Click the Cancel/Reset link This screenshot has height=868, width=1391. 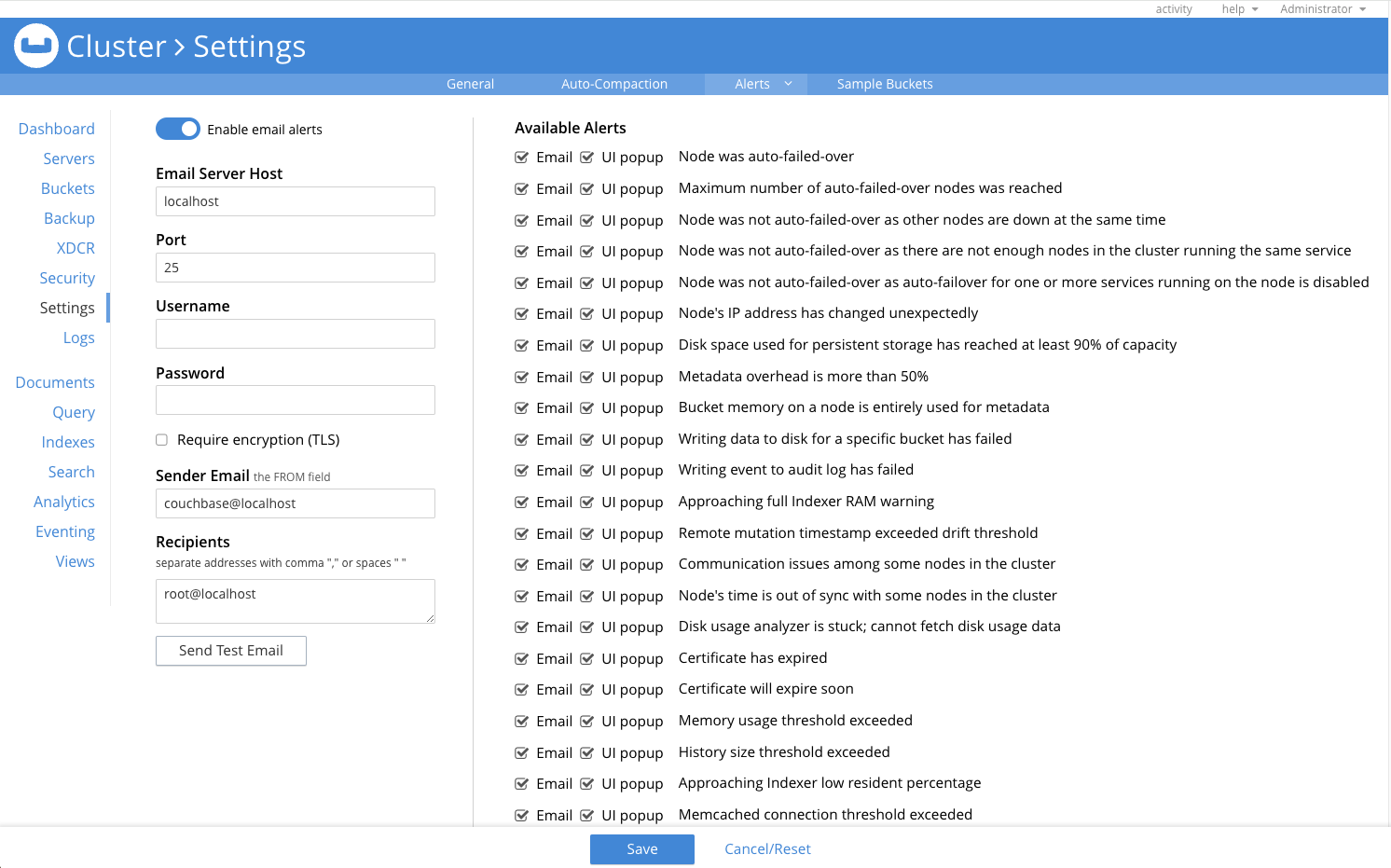coord(767,849)
